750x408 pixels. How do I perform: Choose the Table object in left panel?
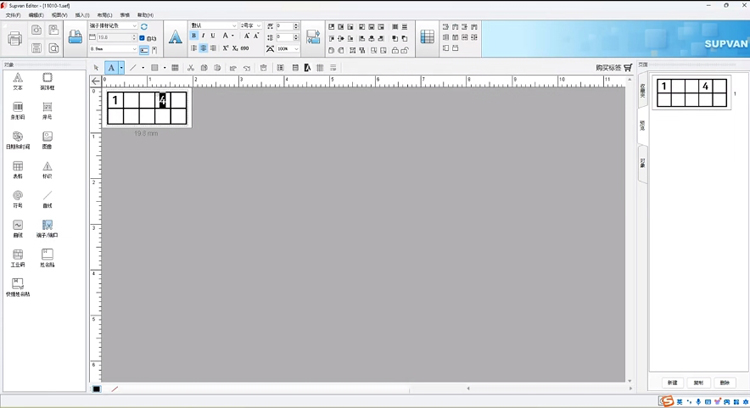pyautogui.click(x=17, y=168)
